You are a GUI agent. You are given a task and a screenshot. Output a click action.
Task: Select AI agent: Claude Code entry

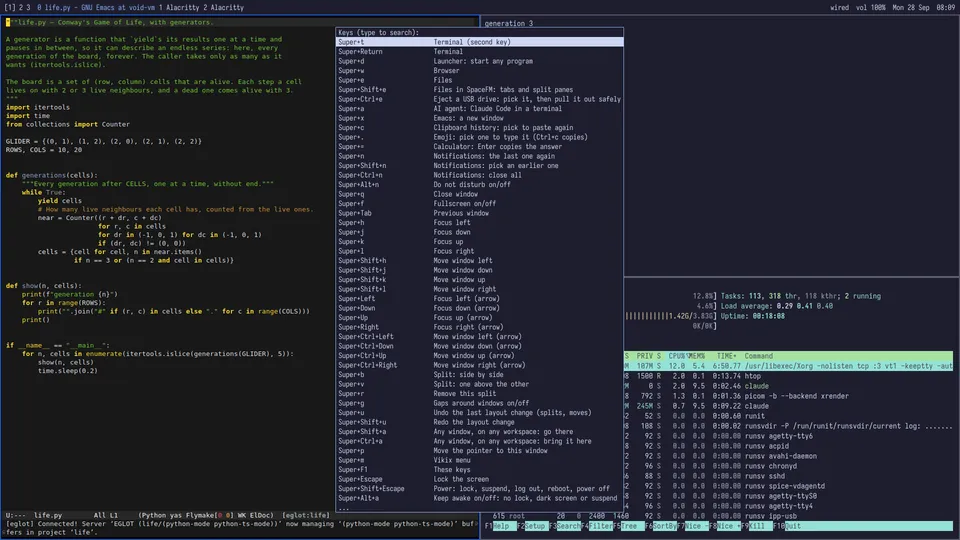tap(479, 108)
